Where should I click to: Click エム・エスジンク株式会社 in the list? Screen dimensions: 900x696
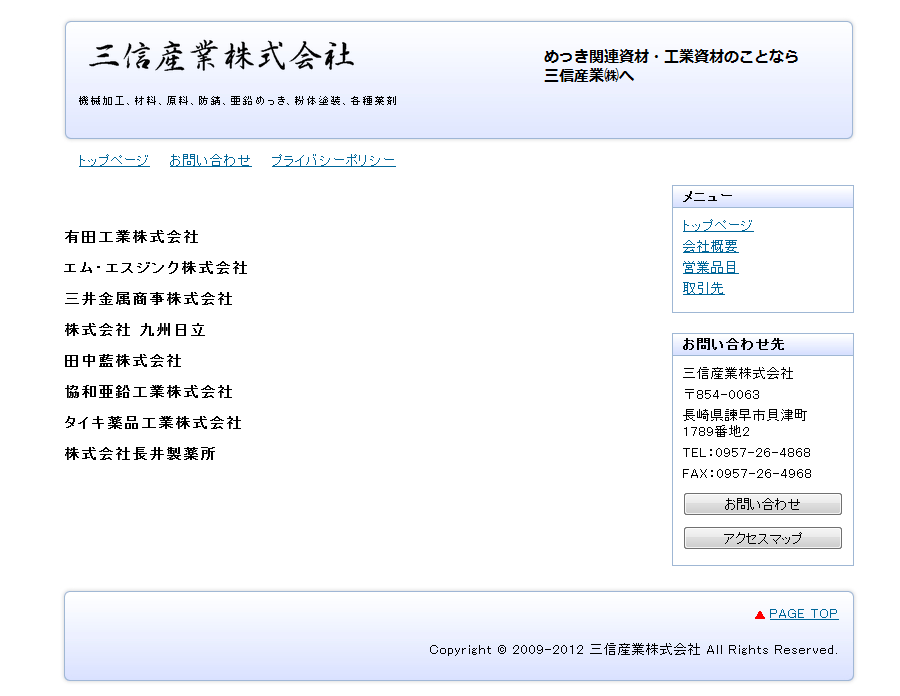click(x=156, y=268)
